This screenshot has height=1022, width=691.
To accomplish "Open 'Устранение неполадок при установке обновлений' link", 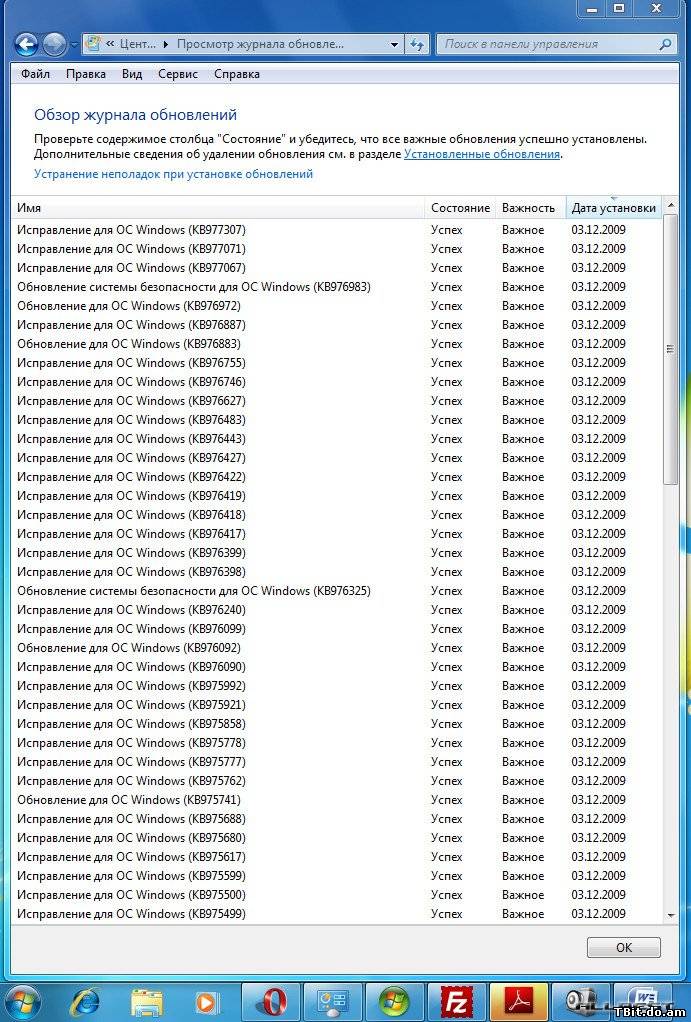I will 173,174.
